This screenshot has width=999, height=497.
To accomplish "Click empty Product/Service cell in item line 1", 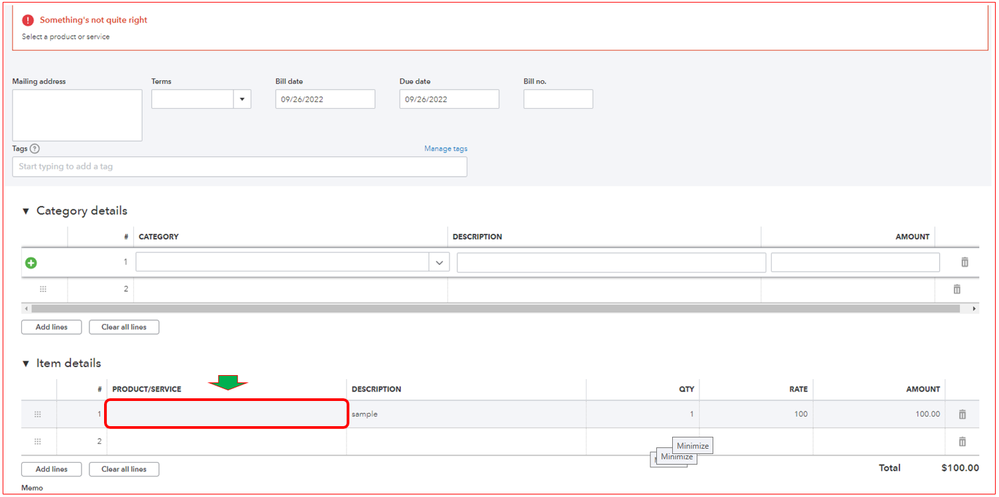I will (x=227, y=414).
